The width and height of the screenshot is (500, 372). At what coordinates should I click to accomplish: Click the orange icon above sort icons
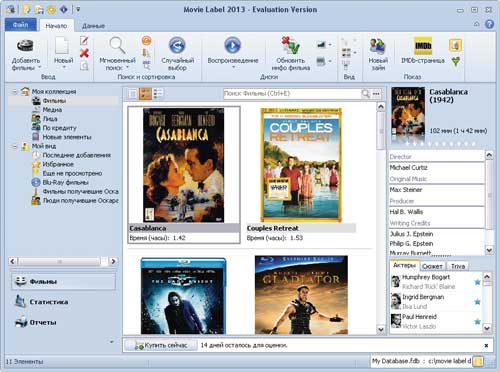(x=146, y=41)
